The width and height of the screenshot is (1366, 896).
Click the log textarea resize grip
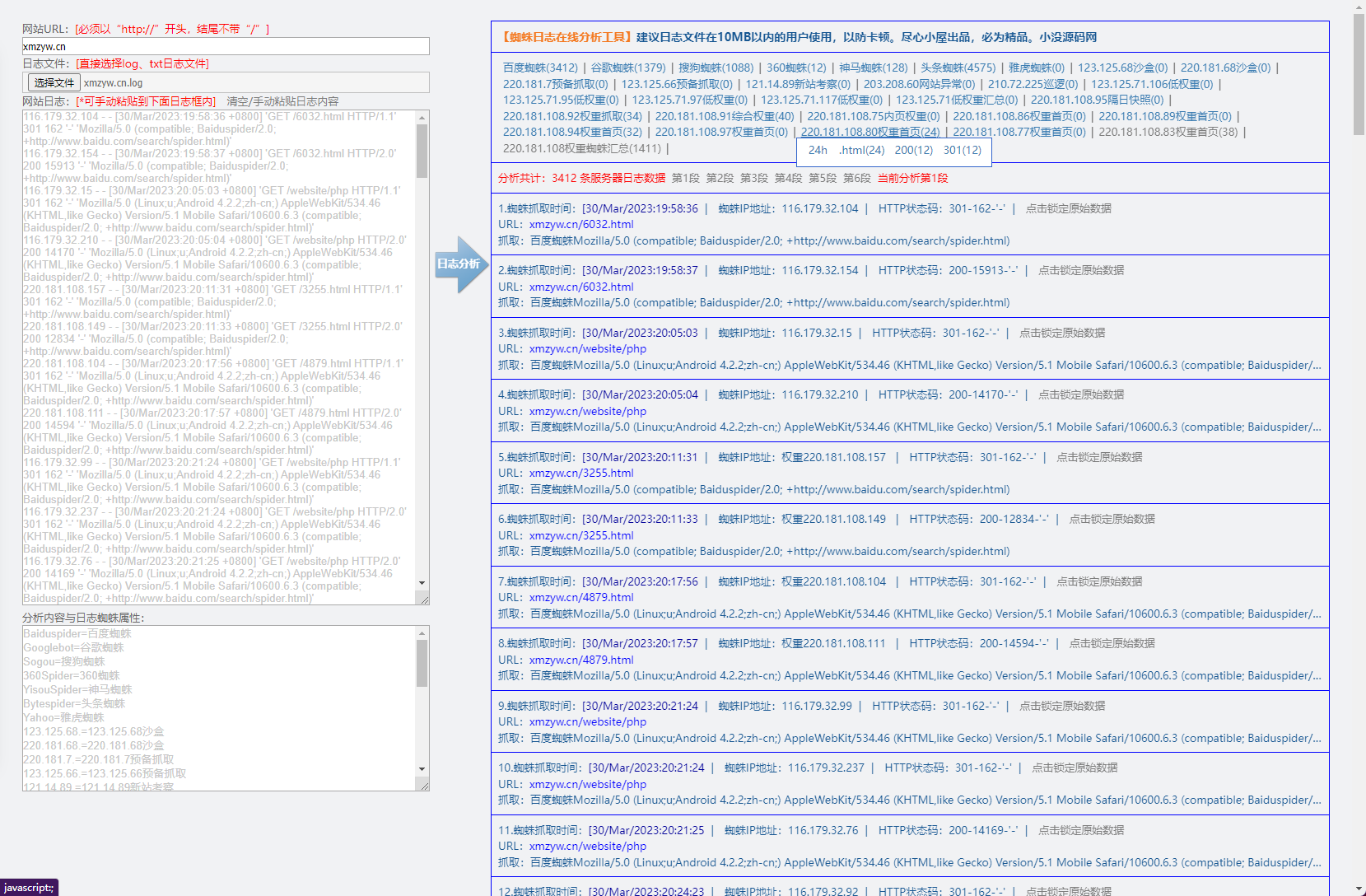(x=423, y=600)
